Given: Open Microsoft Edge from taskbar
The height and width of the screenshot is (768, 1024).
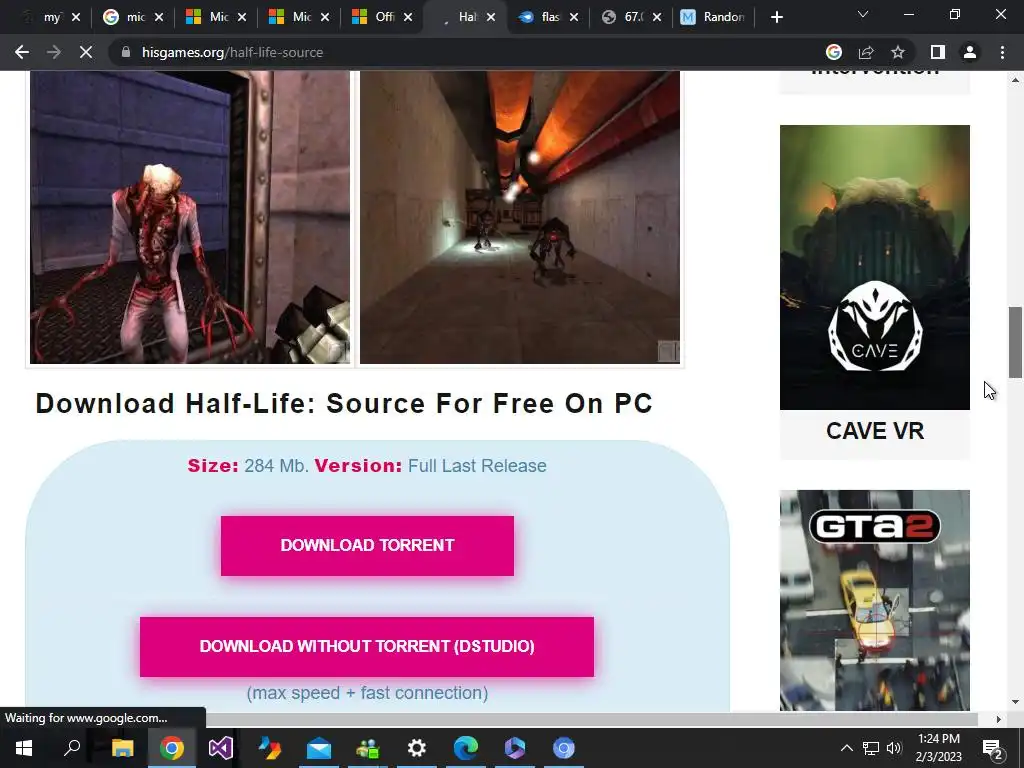Looking at the screenshot, I should click(466, 748).
